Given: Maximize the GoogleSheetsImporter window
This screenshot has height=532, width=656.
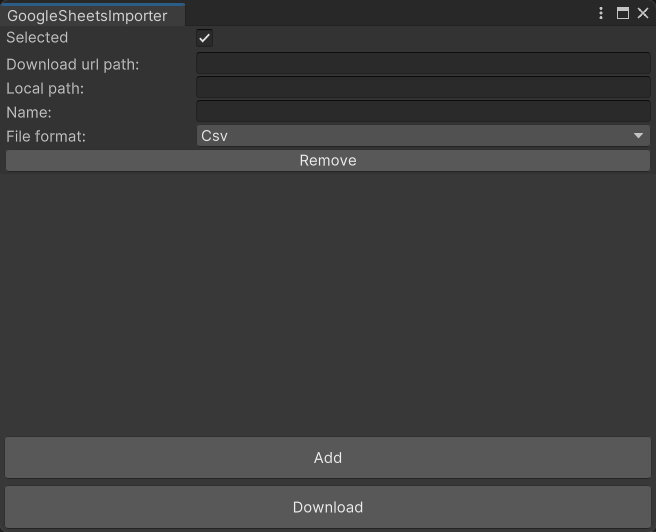Looking at the screenshot, I should 623,13.
